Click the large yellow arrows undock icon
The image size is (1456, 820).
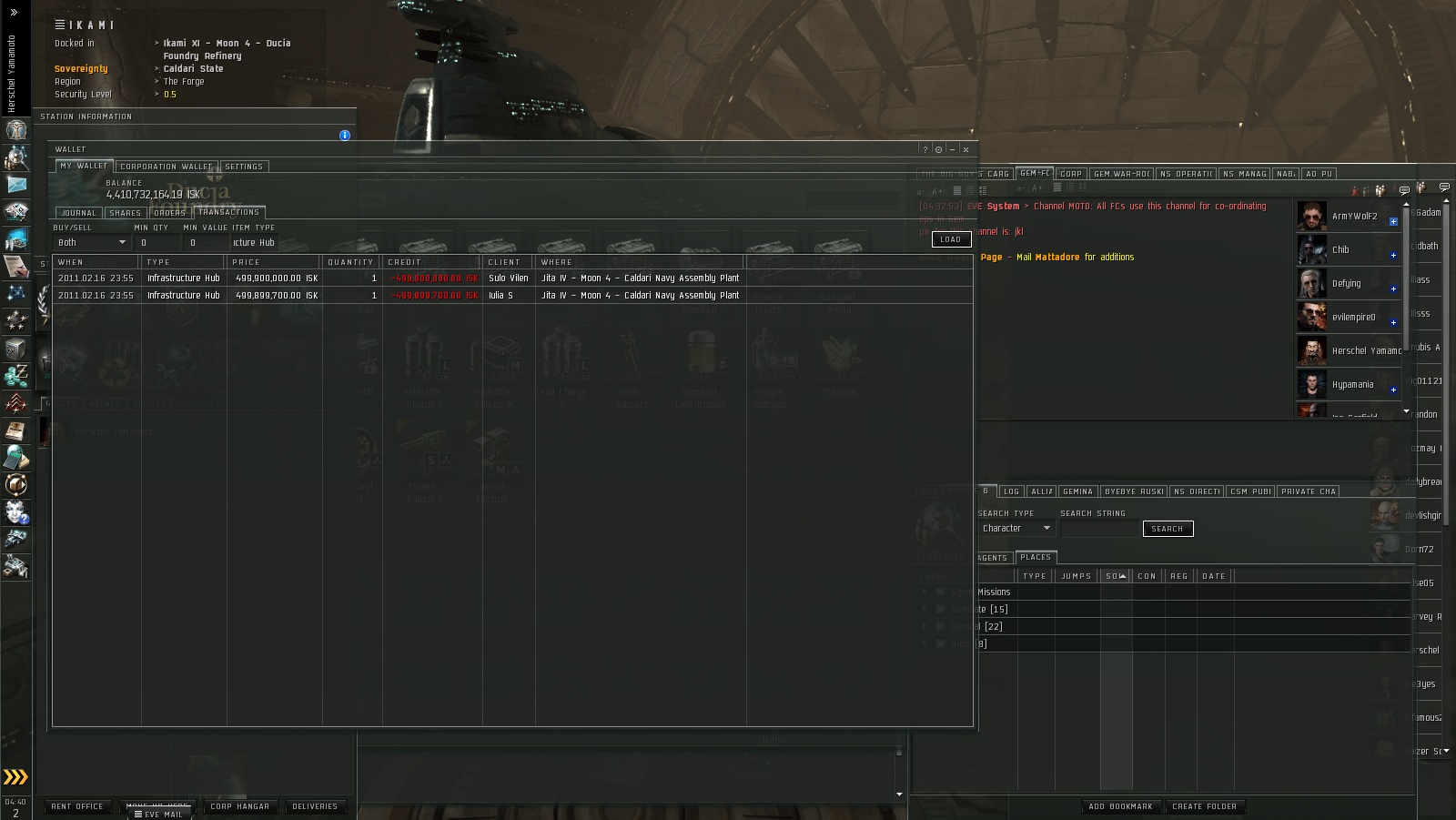[15, 777]
